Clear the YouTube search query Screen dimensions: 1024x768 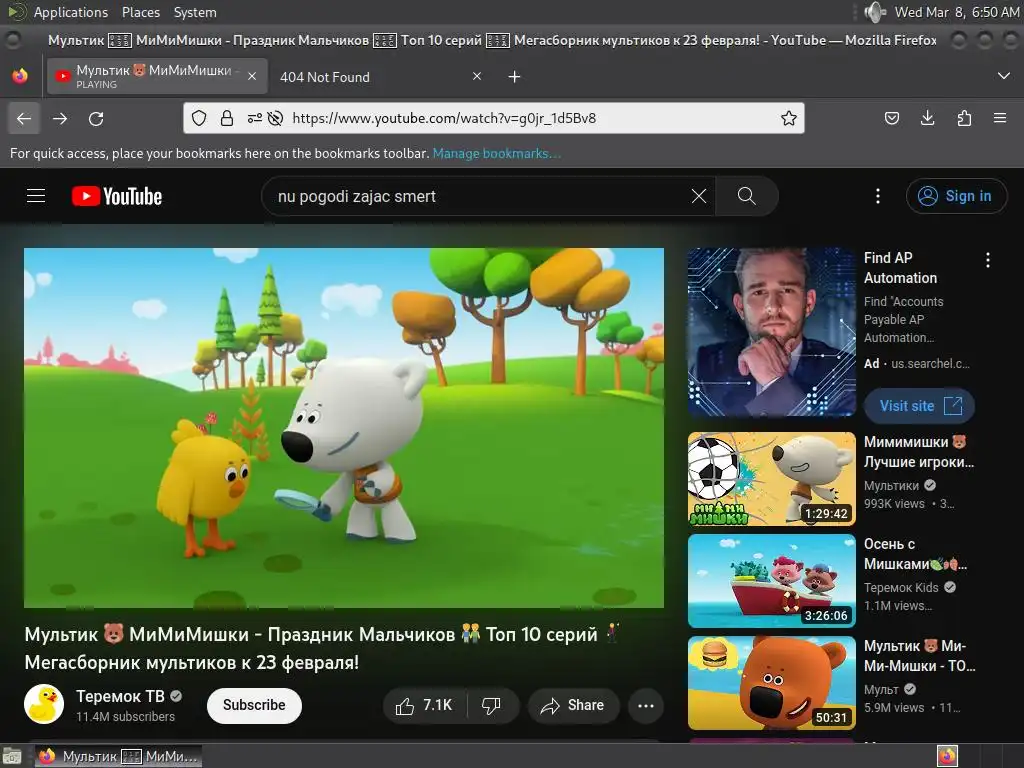click(699, 196)
